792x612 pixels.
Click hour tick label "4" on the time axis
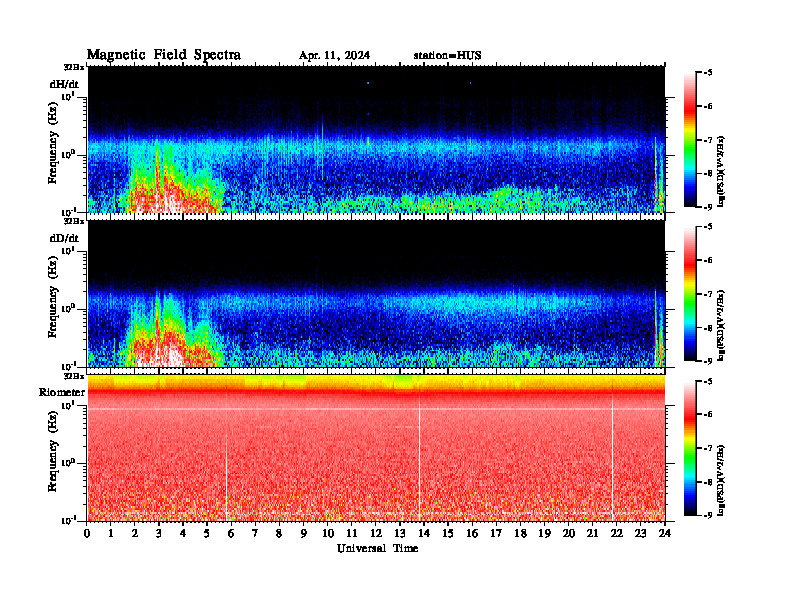tap(183, 533)
